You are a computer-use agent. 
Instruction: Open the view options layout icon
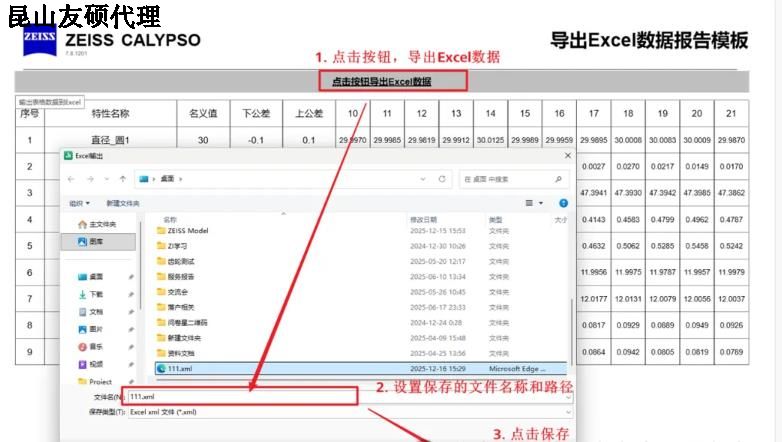point(530,202)
